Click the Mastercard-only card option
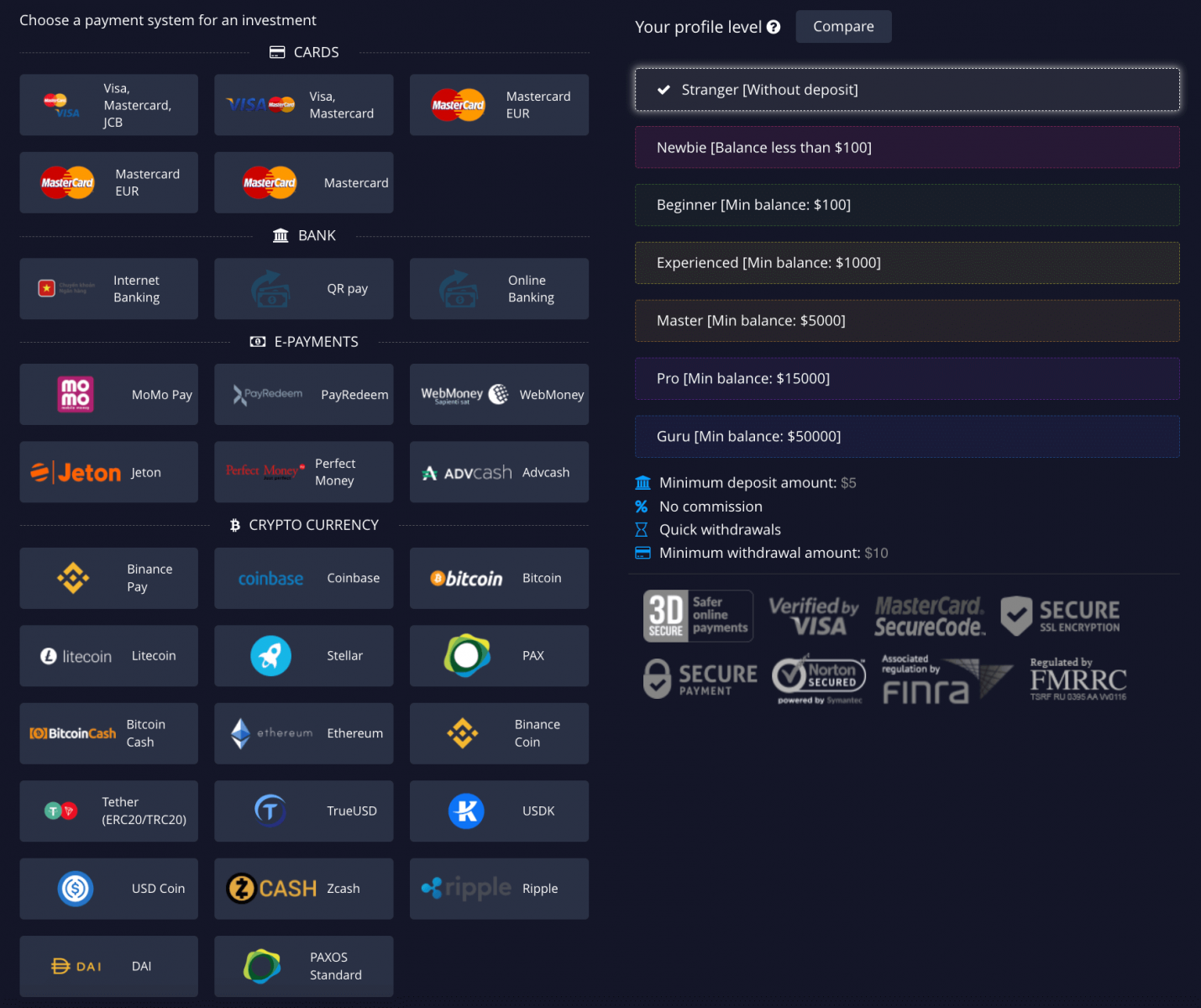This screenshot has width=1201, height=1008. [303, 182]
